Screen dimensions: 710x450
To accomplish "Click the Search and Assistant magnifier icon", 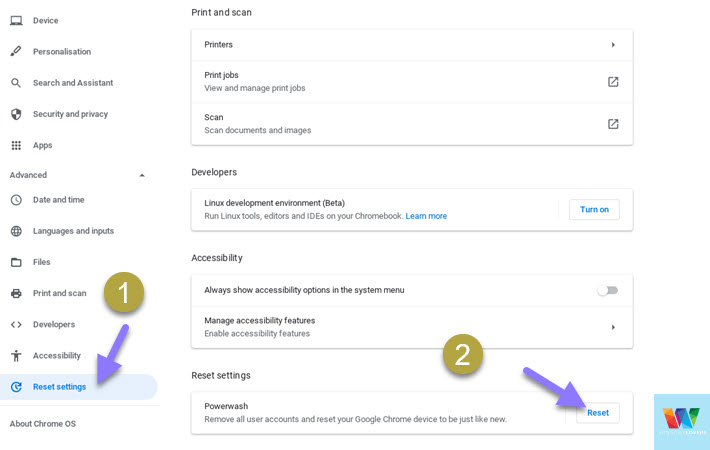I will (x=16, y=83).
